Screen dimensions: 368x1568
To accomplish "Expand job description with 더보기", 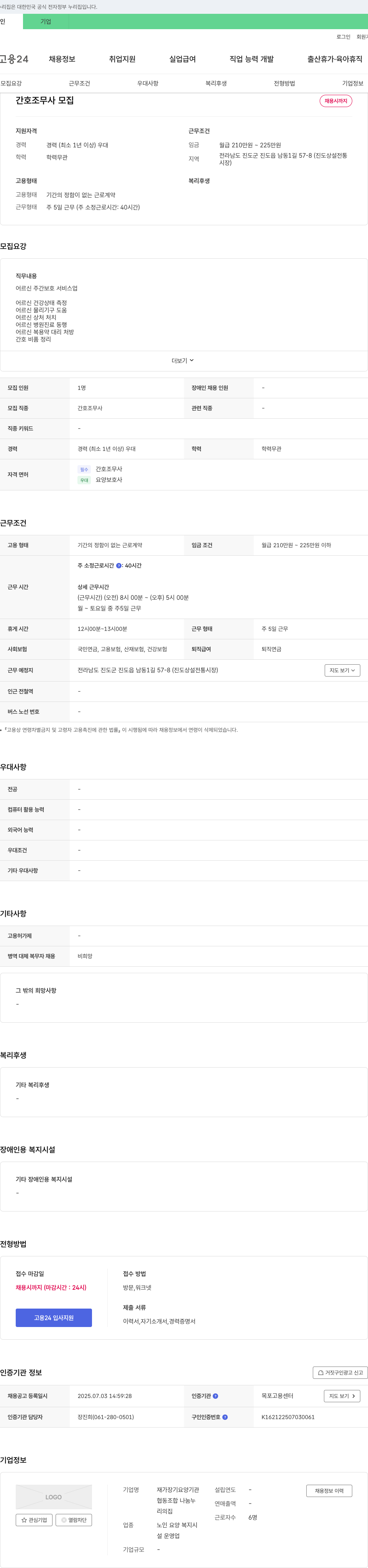I will pos(182,361).
